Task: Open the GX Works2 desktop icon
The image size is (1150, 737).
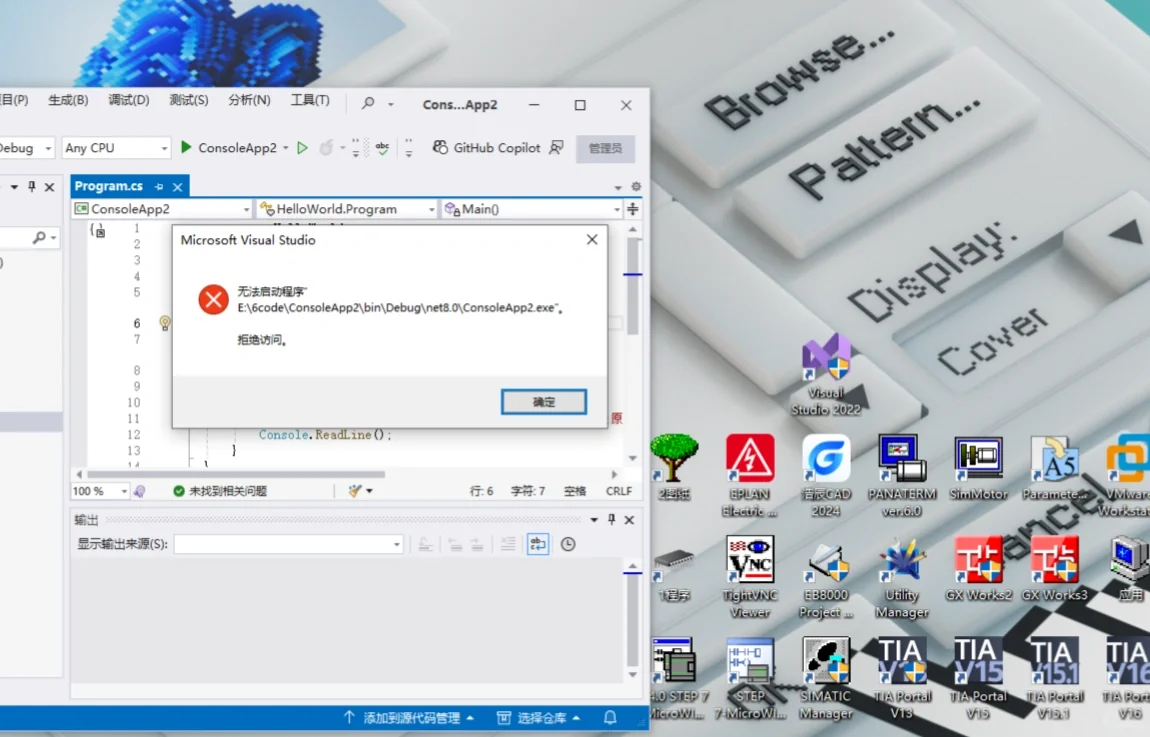Action: (978, 569)
